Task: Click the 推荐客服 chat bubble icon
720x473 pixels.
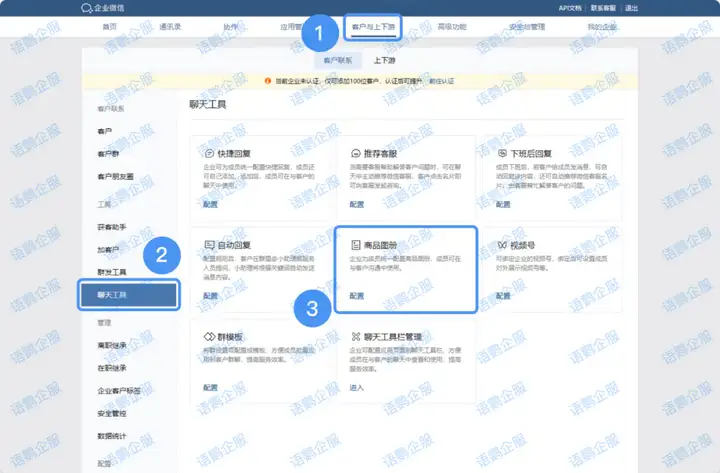Action: tap(356, 153)
